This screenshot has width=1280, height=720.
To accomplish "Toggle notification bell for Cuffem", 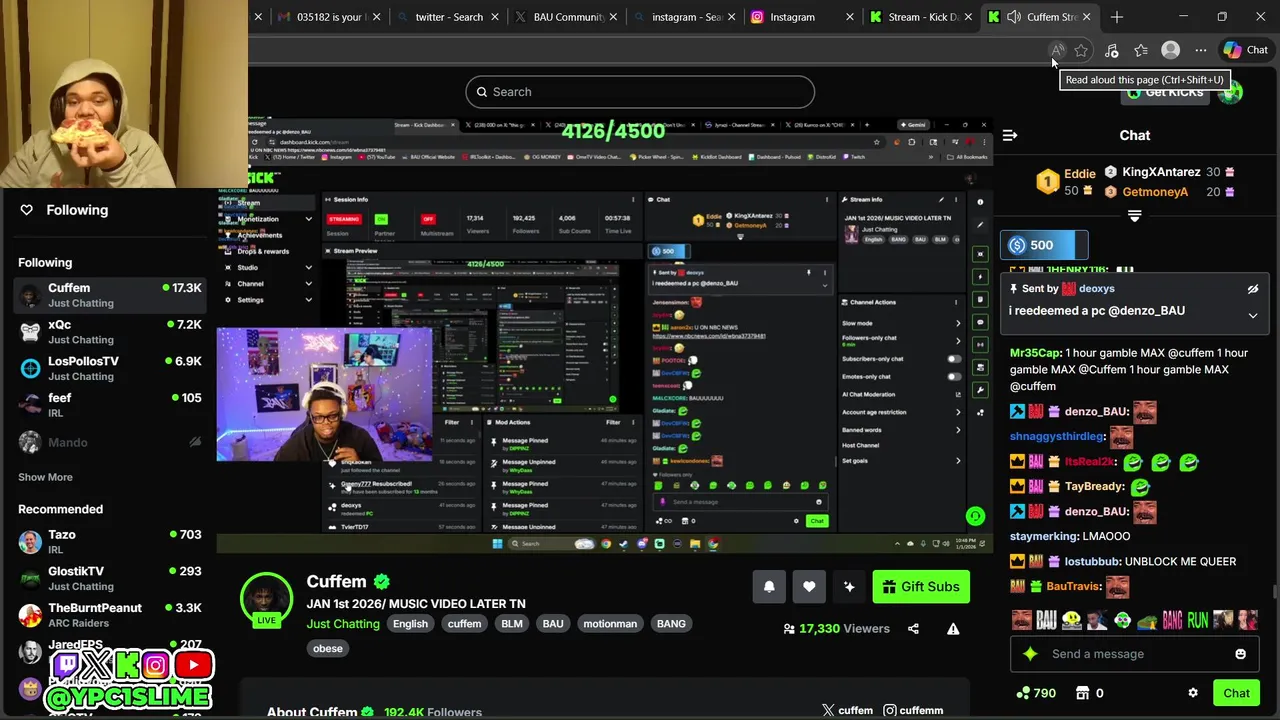I will [x=769, y=587].
